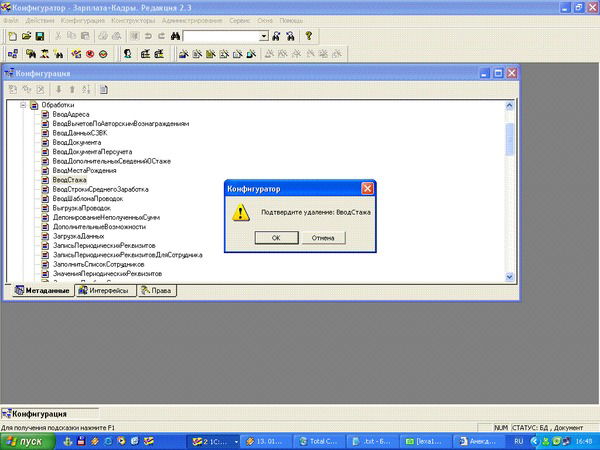Click OK to confirm deletion

point(276,238)
